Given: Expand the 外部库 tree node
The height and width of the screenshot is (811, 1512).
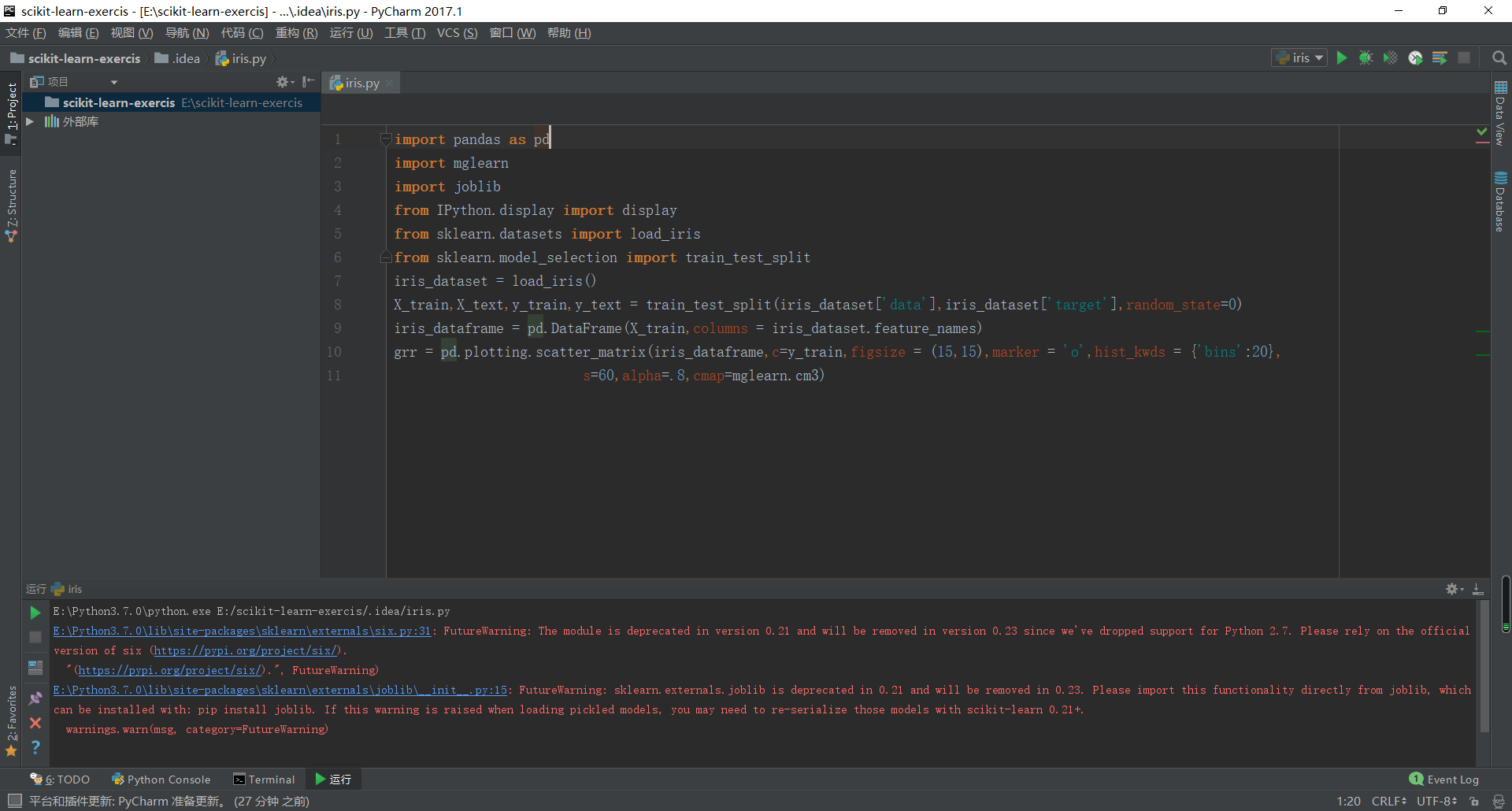Looking at the screenshot, I should pyautogui.click(x=30, y=121).
